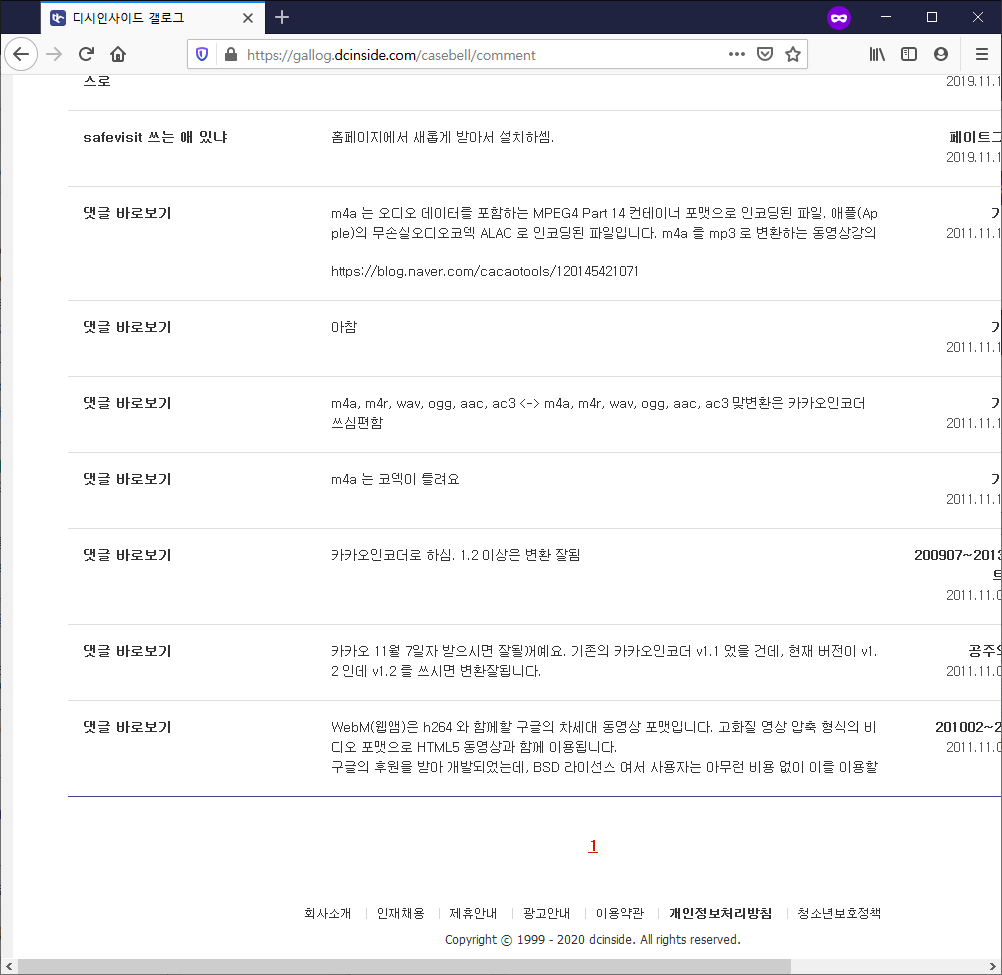Save page to Pocket
Screen dimensions: 1002x975
(765, 54)
